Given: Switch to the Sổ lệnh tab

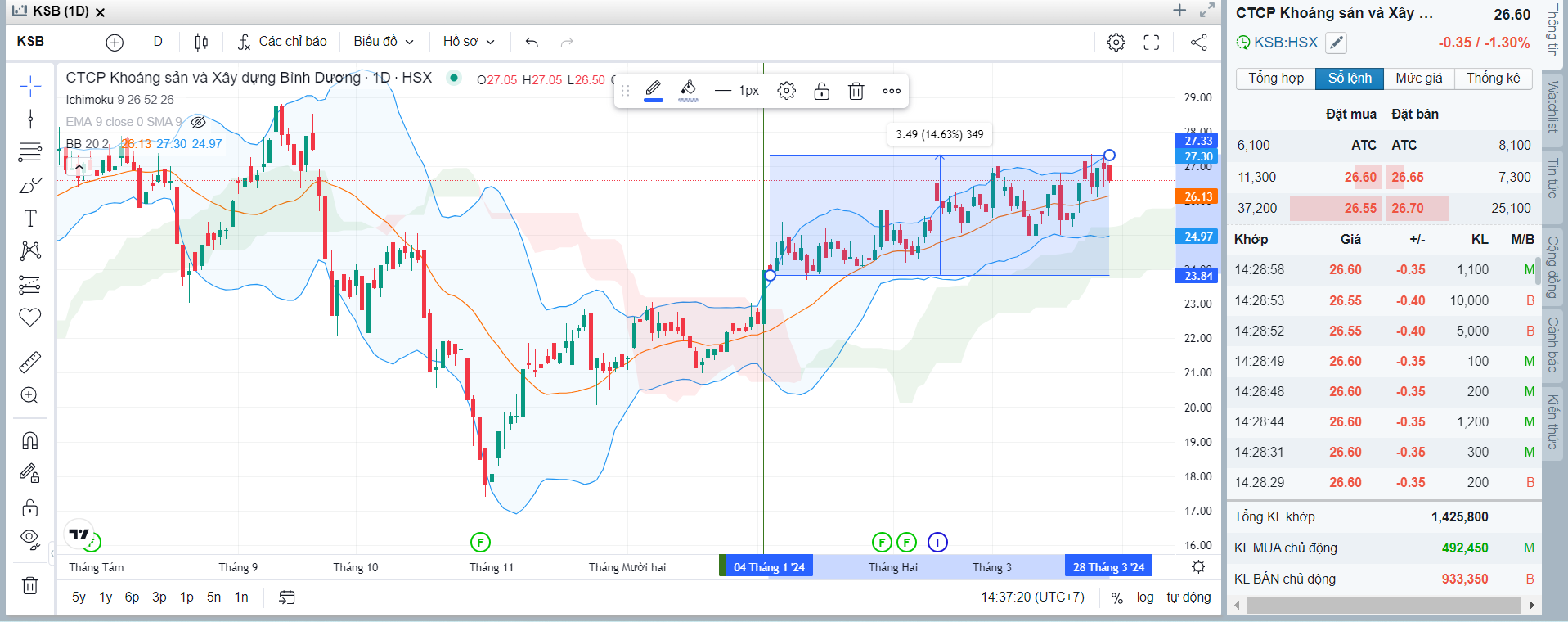Looking at the screenshot, I should pyautogui.click(x=1350, y=79).
